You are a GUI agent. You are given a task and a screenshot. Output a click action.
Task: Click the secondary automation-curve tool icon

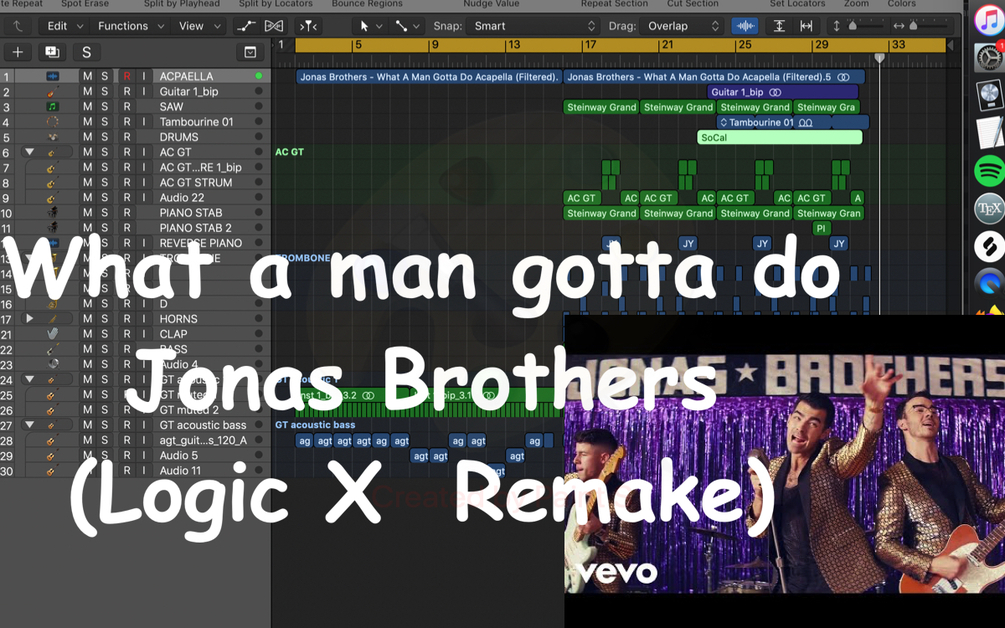tap(401, 26)
